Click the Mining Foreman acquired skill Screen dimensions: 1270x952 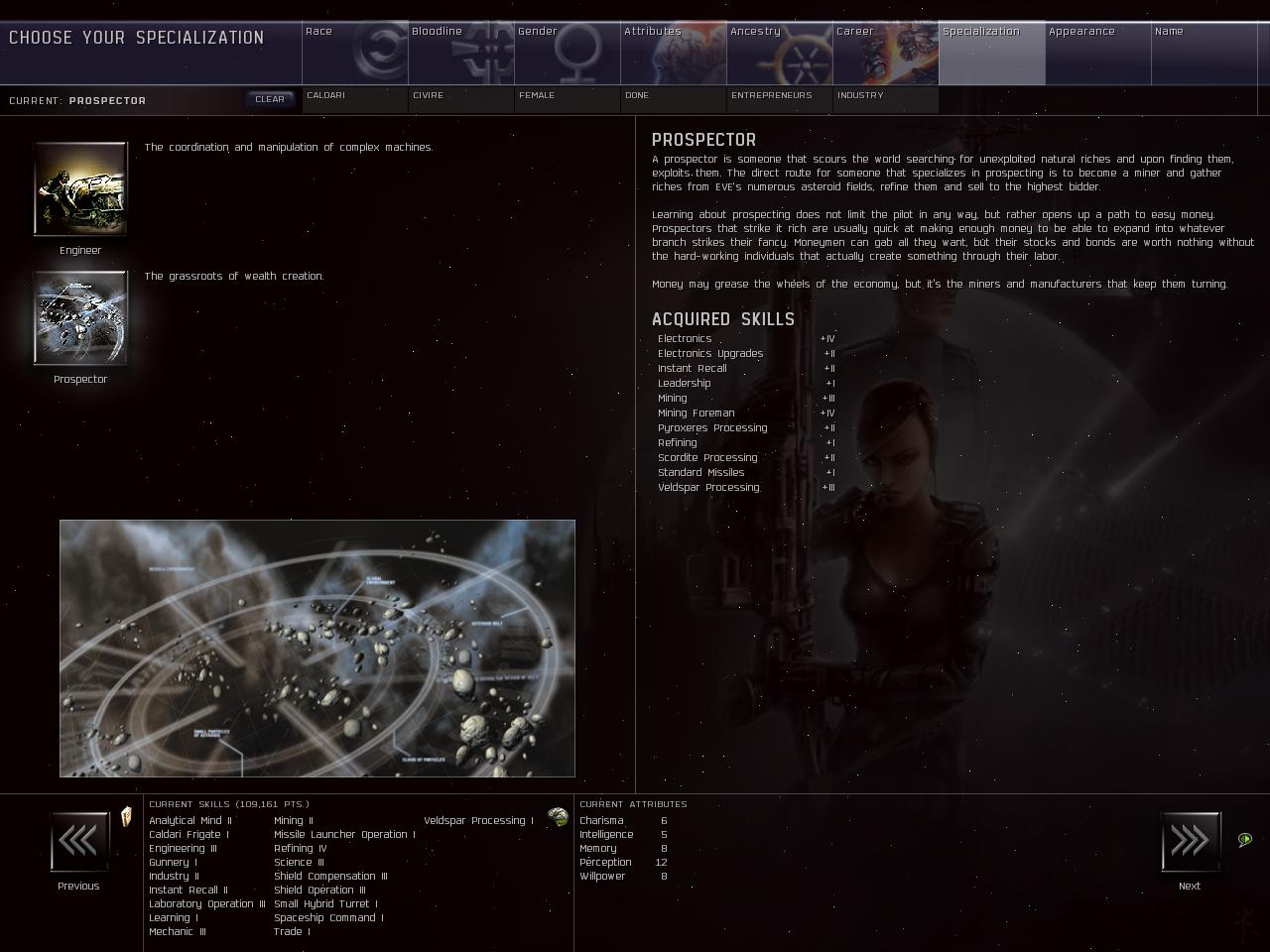tap(746, 414)
